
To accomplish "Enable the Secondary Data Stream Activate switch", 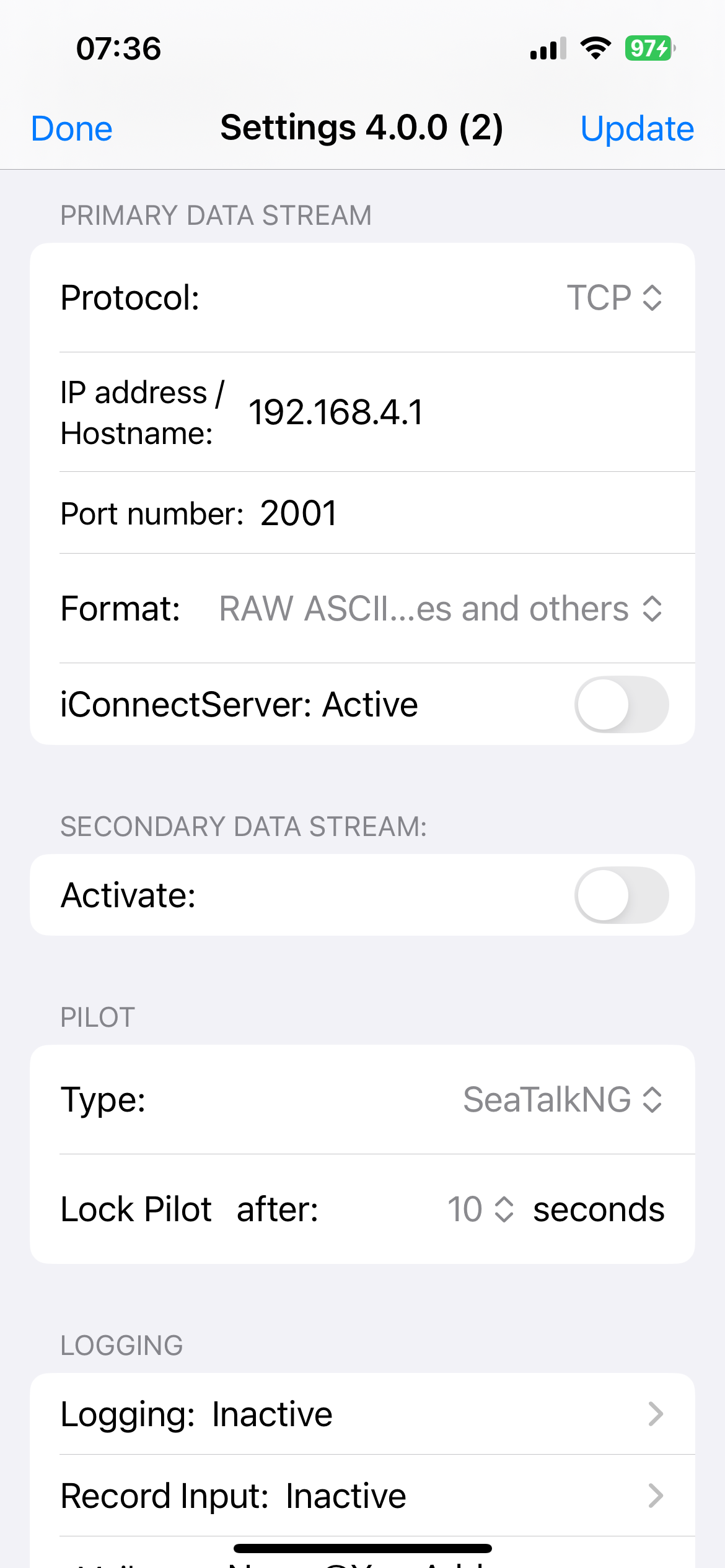I will 622,895.
